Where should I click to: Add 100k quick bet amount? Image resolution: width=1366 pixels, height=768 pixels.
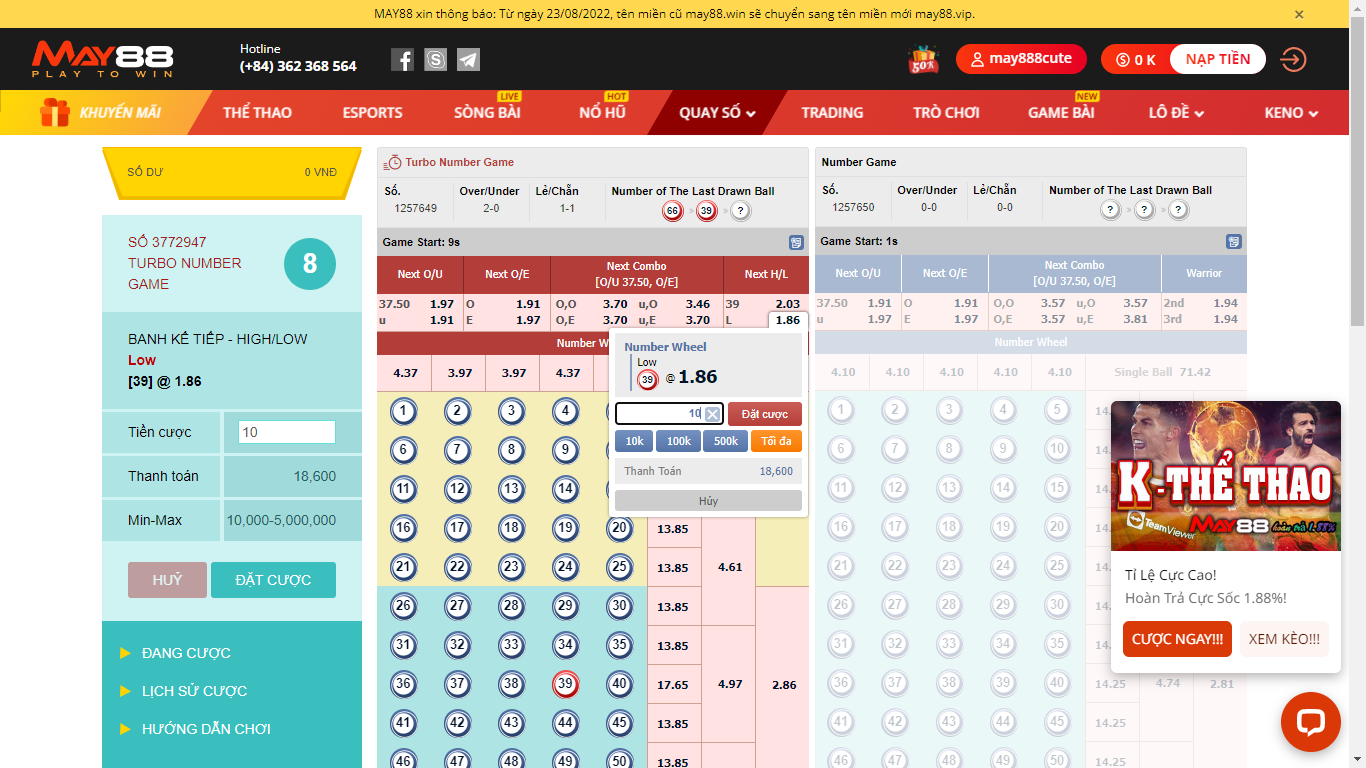tap(679, 441)
